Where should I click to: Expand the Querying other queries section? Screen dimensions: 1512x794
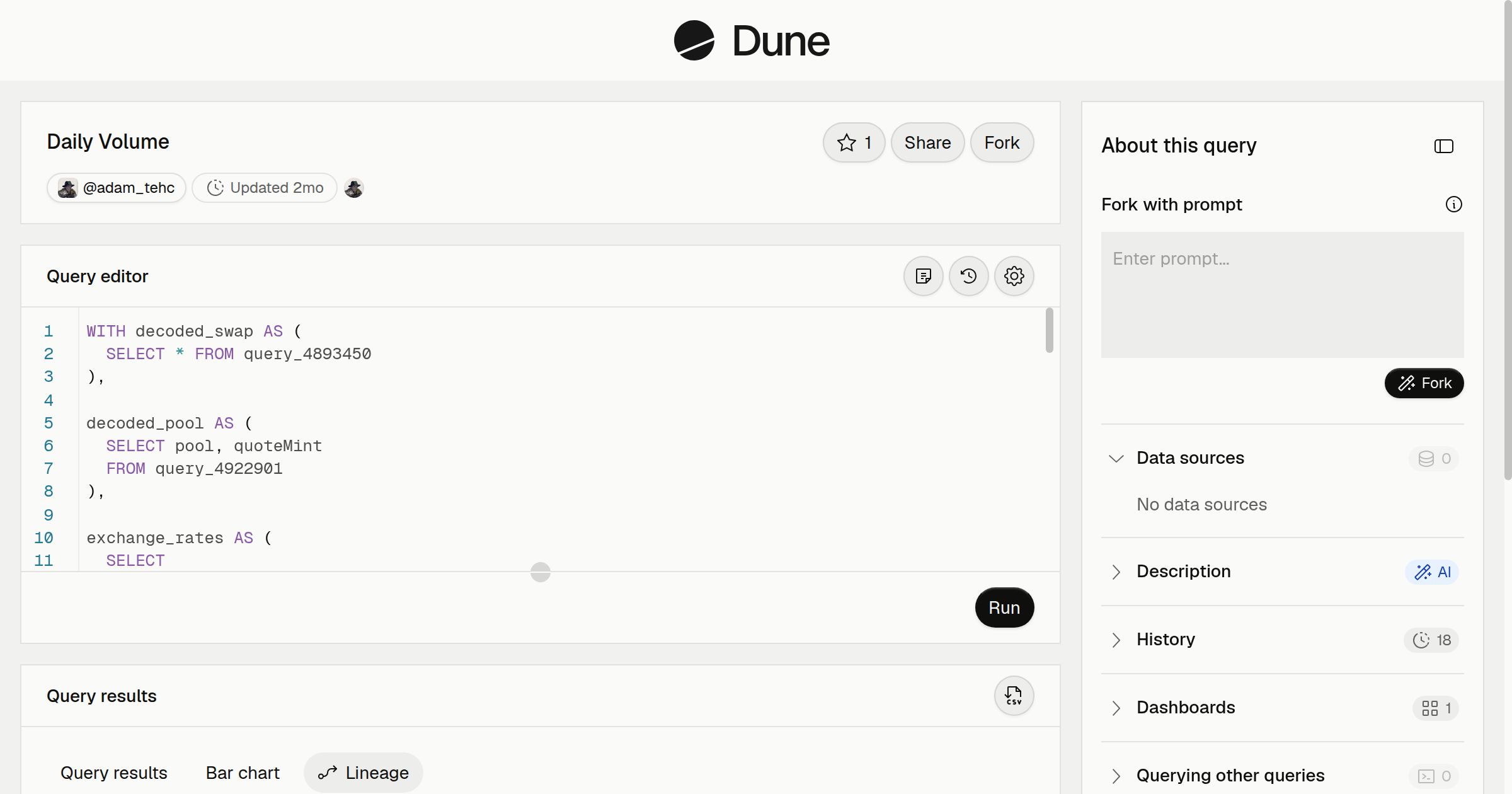(1116, 776)
